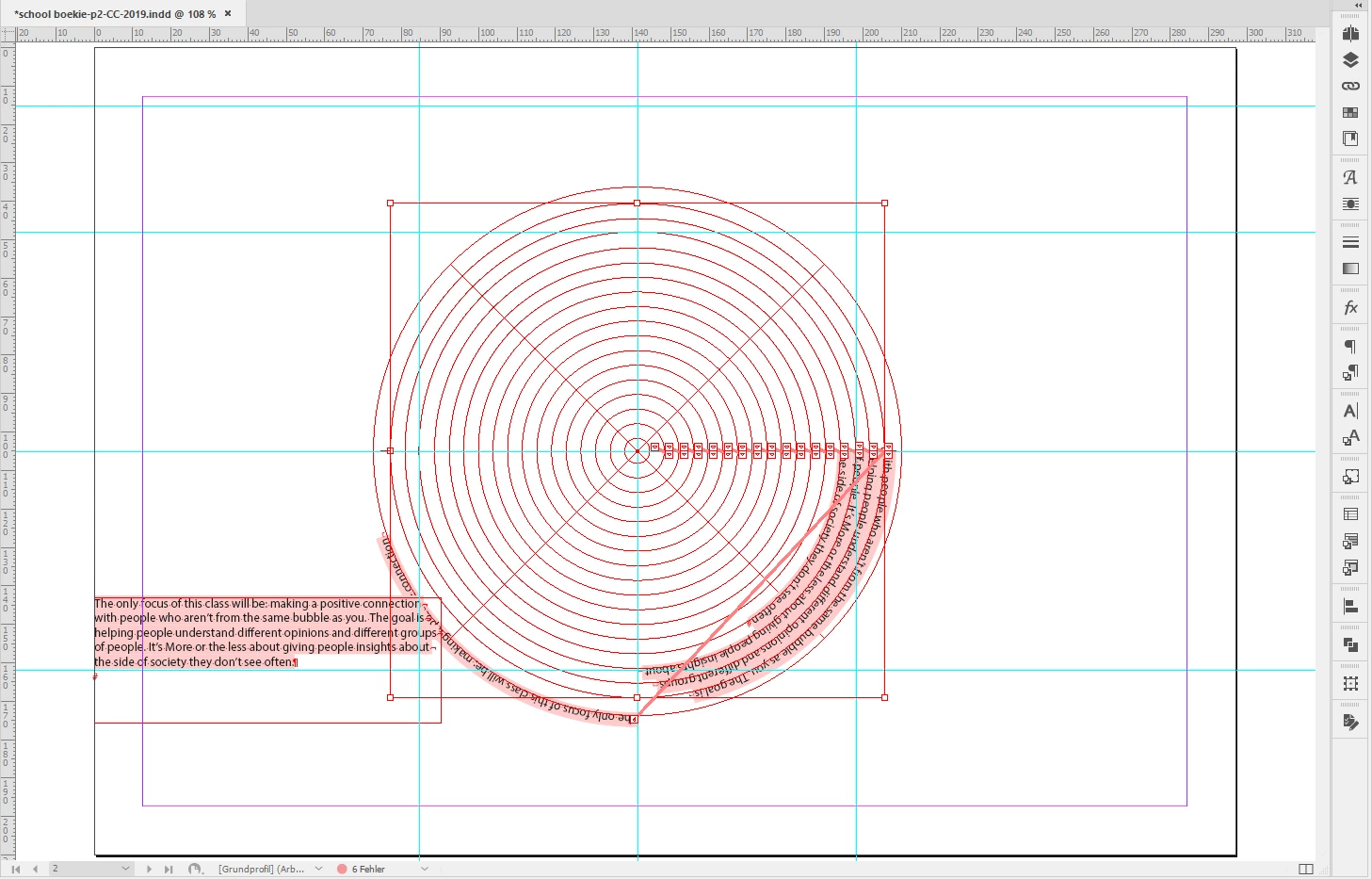Image resolution: width=1372 pixels, height=879 pixels.
Task: Open the Swatches panel icon
Action: pos(1350,112)
